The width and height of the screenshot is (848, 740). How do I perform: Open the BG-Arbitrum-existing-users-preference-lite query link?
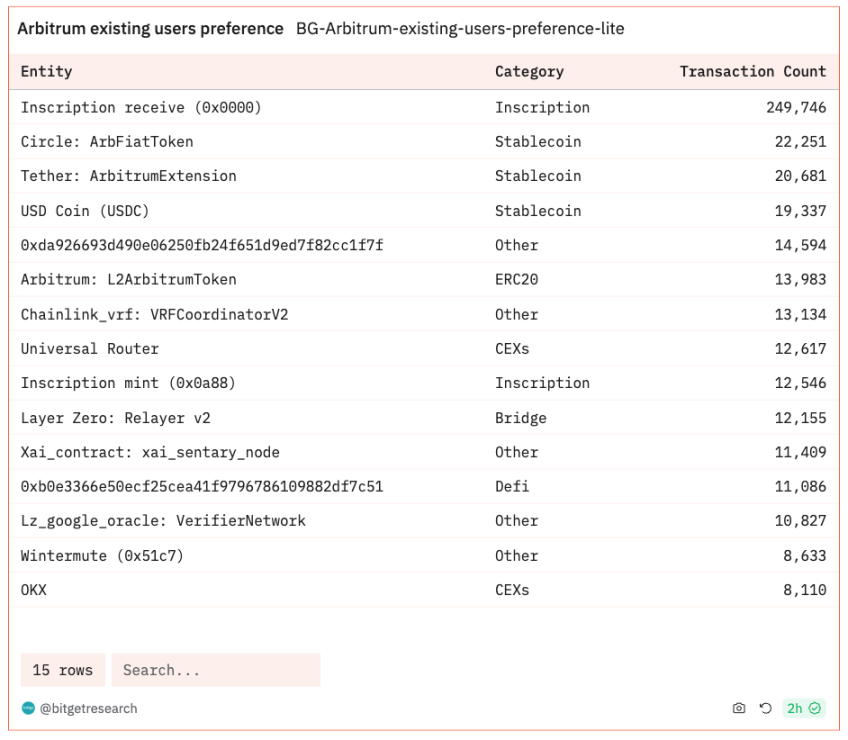click(460, 28)
